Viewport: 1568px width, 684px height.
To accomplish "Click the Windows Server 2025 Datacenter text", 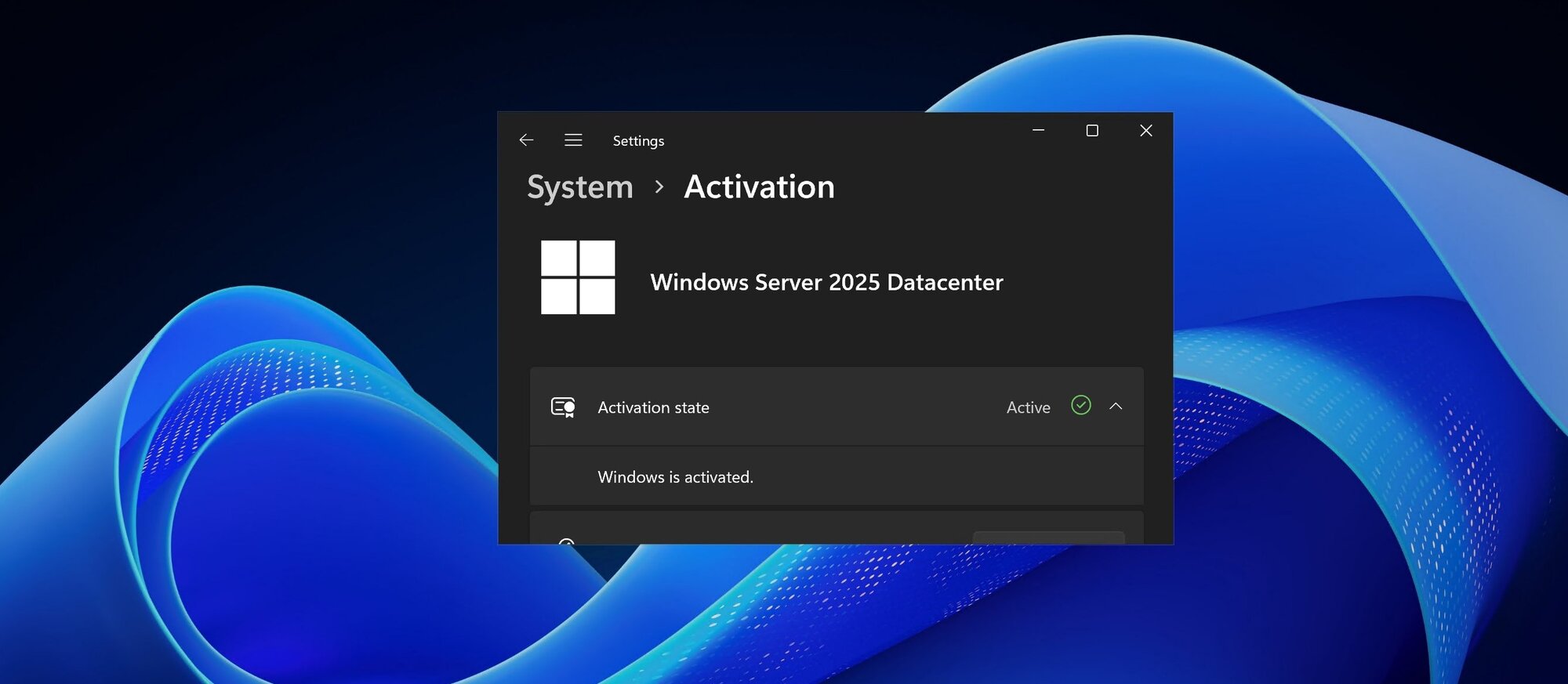I will [x=826, y=282].
